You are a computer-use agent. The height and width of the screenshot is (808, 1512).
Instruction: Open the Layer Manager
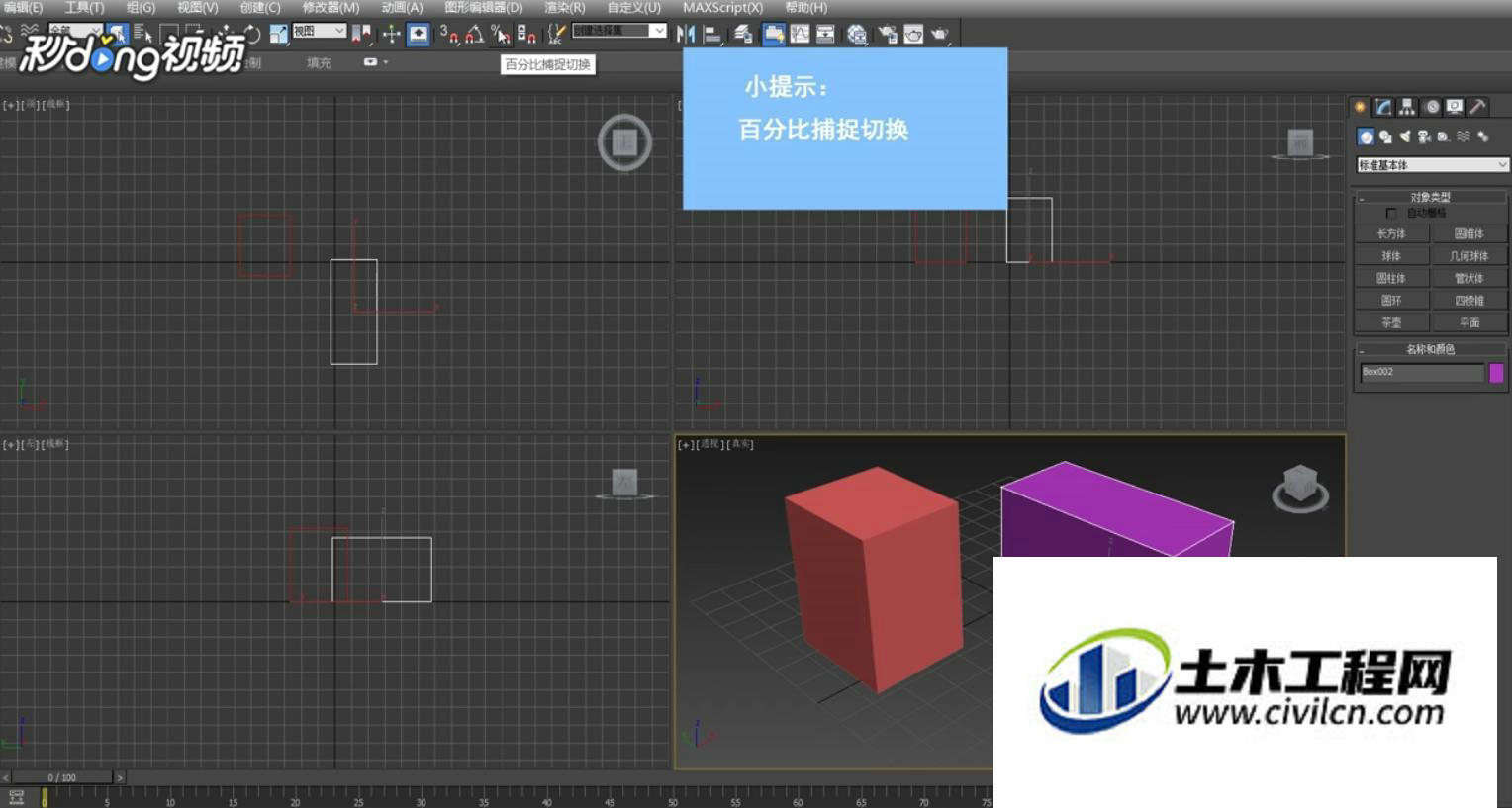[743, 34]
